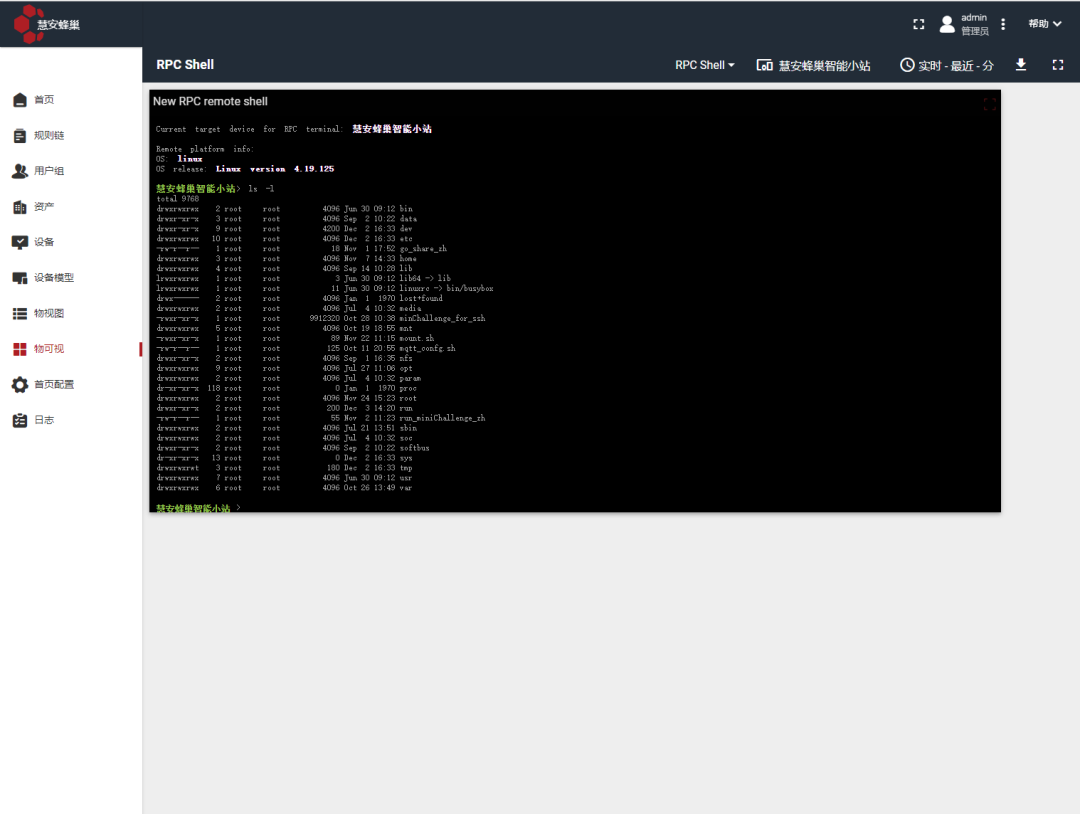Click the download export icon in toolbar

(1021, 65)
